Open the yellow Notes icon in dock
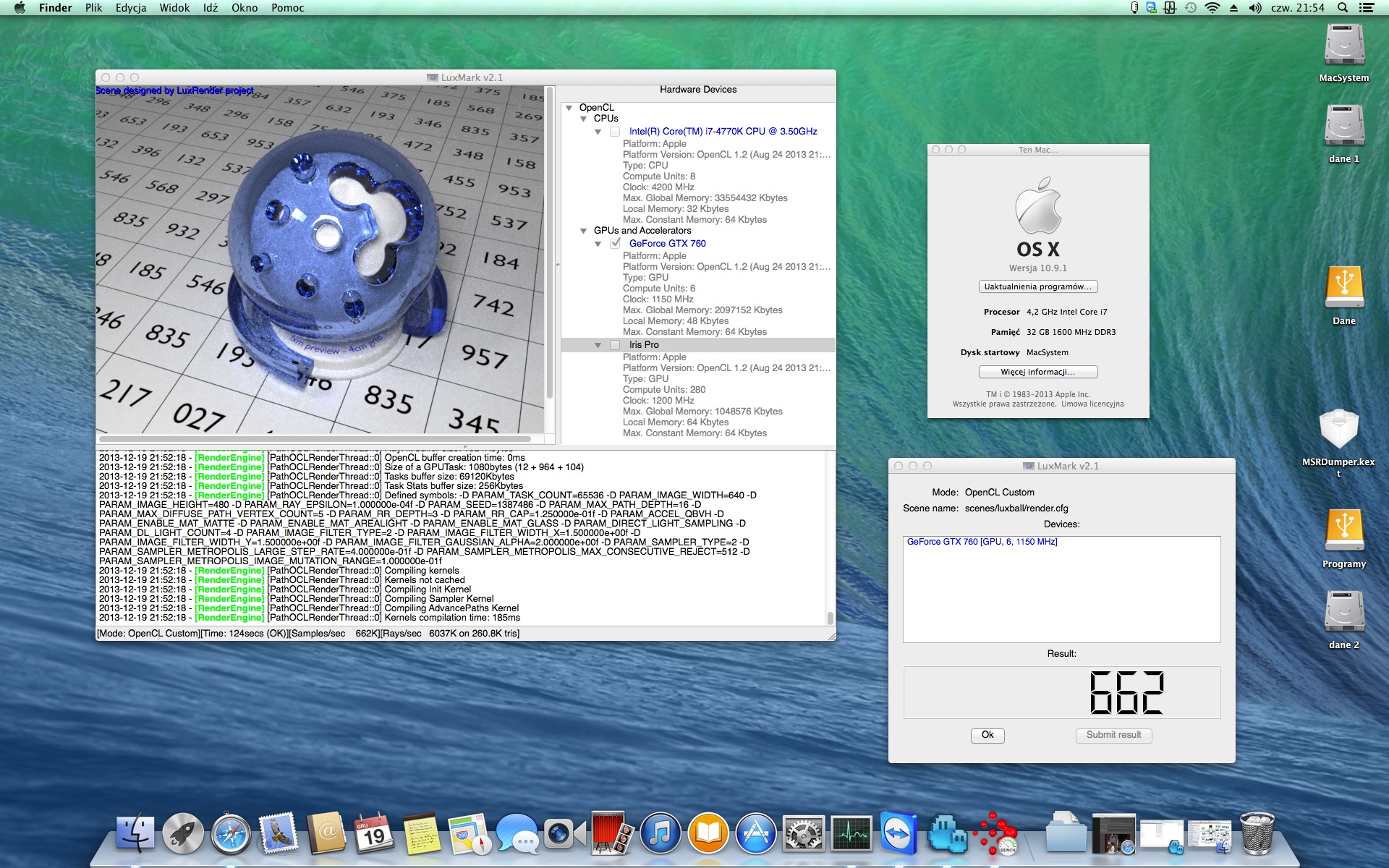This screenshot has height=868, width=1389. [422, 834]
